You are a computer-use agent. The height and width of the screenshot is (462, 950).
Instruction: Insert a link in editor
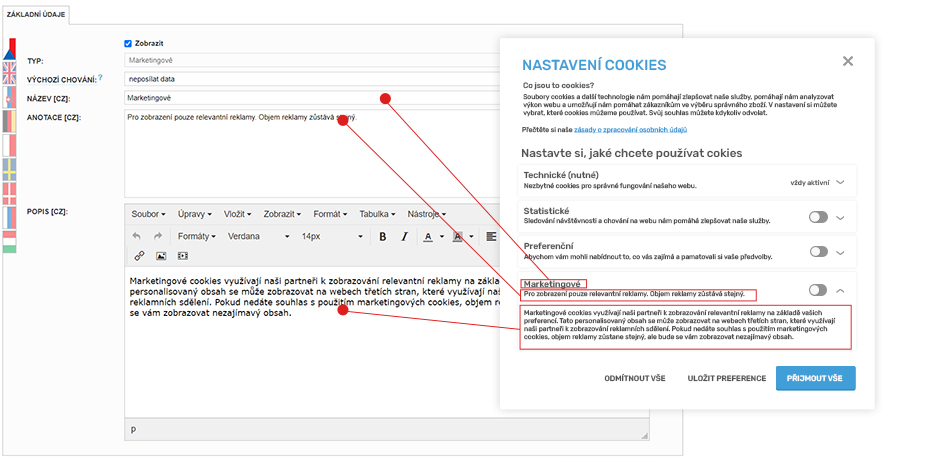(x=139, y=256)
